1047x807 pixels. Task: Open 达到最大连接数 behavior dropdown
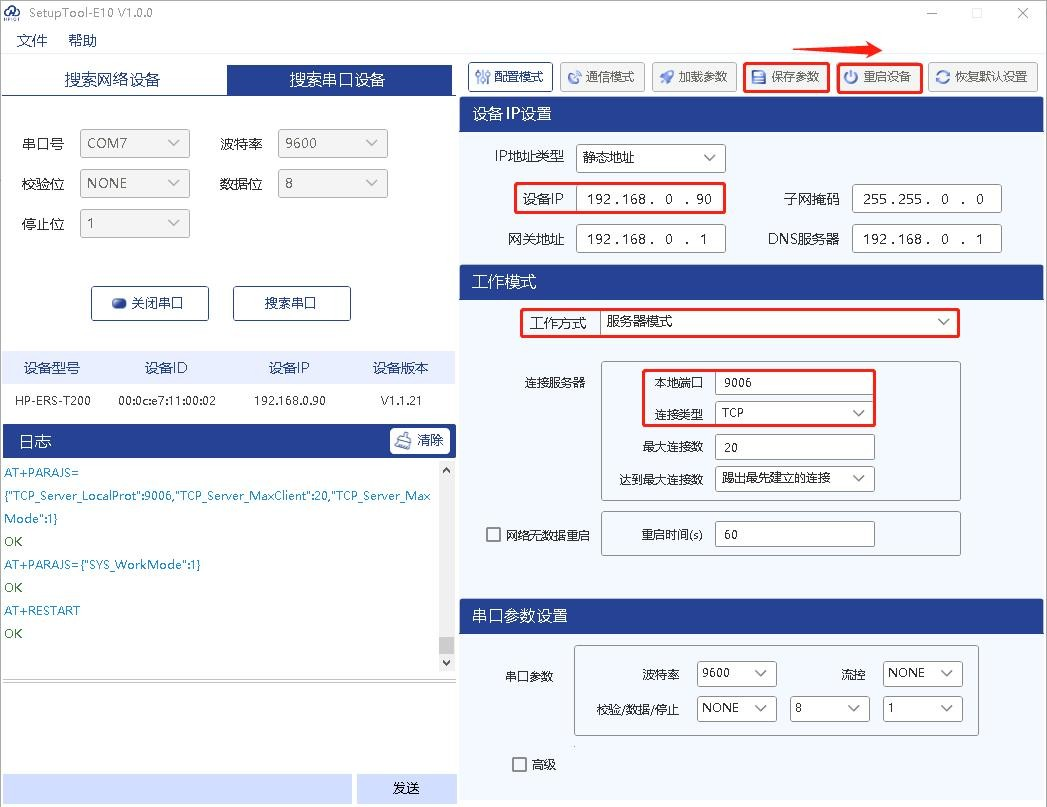(x=794, y=479)
